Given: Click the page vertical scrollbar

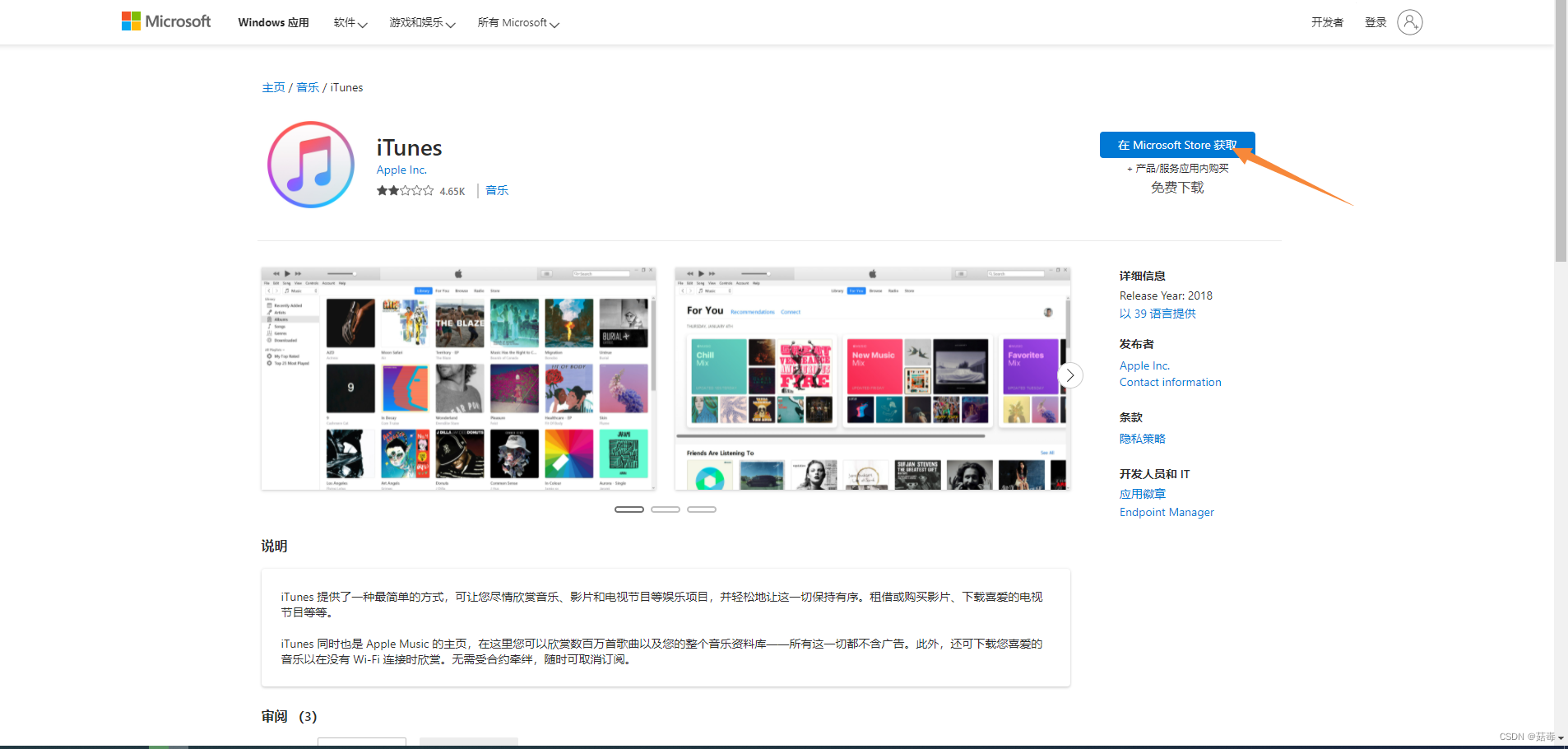Looking at the screenshot, I should point(1561,132).
